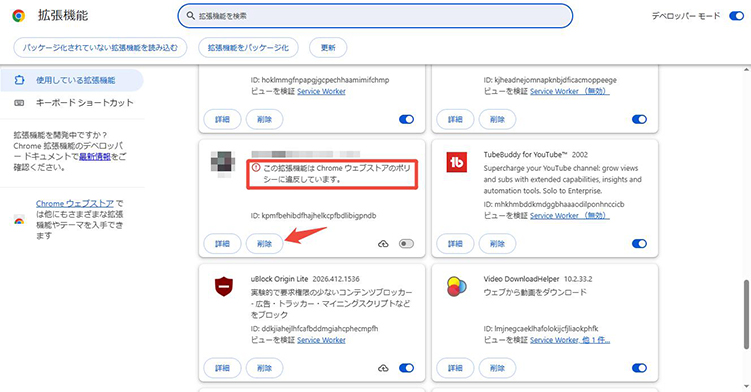Click 詳細 for TubeBuddy for YouTube

[x=455, y=244]
